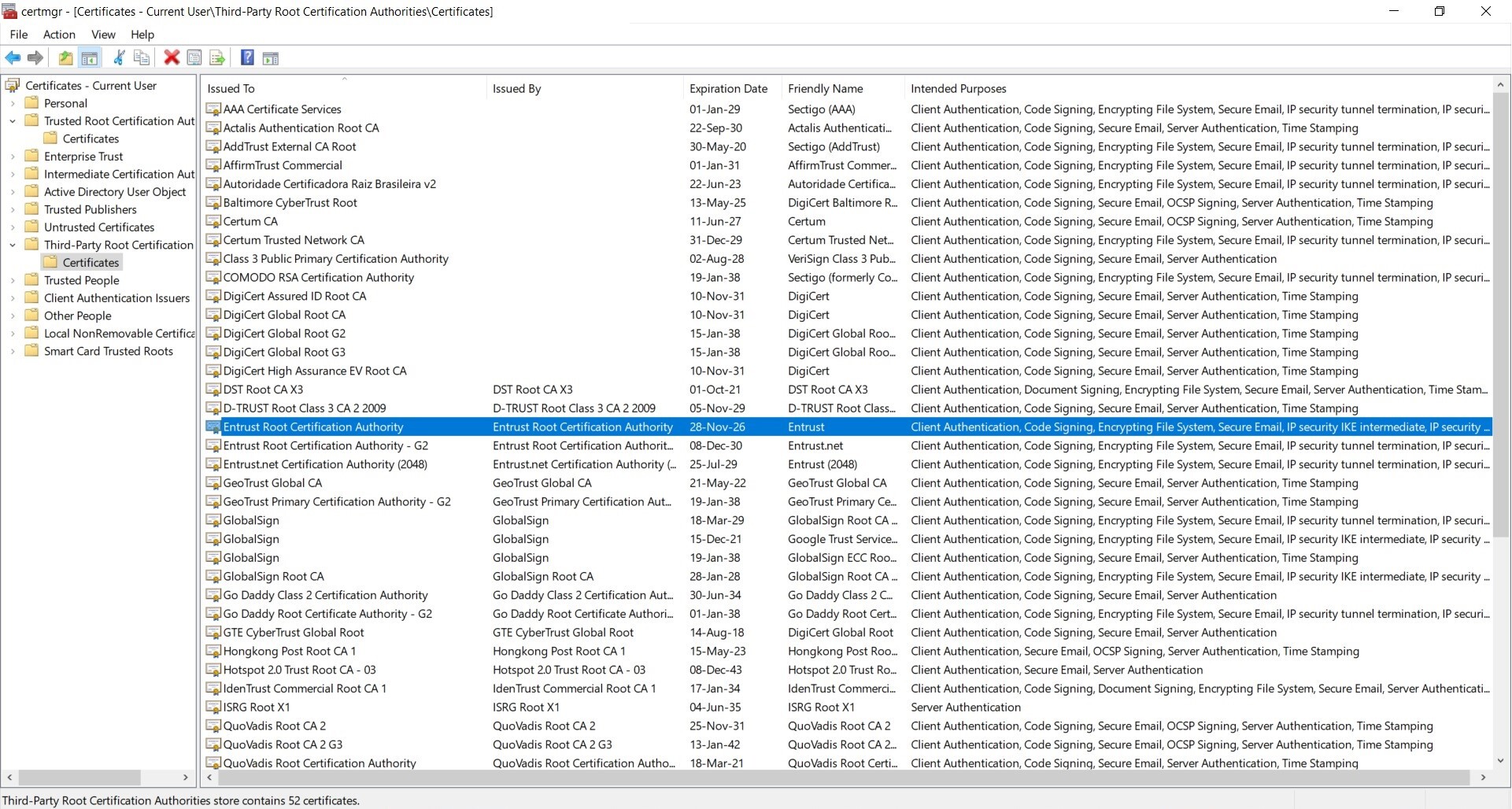The image size is (1512, 809).
Task: Sort by Issued By column header
Action: [x=585, y=89]
